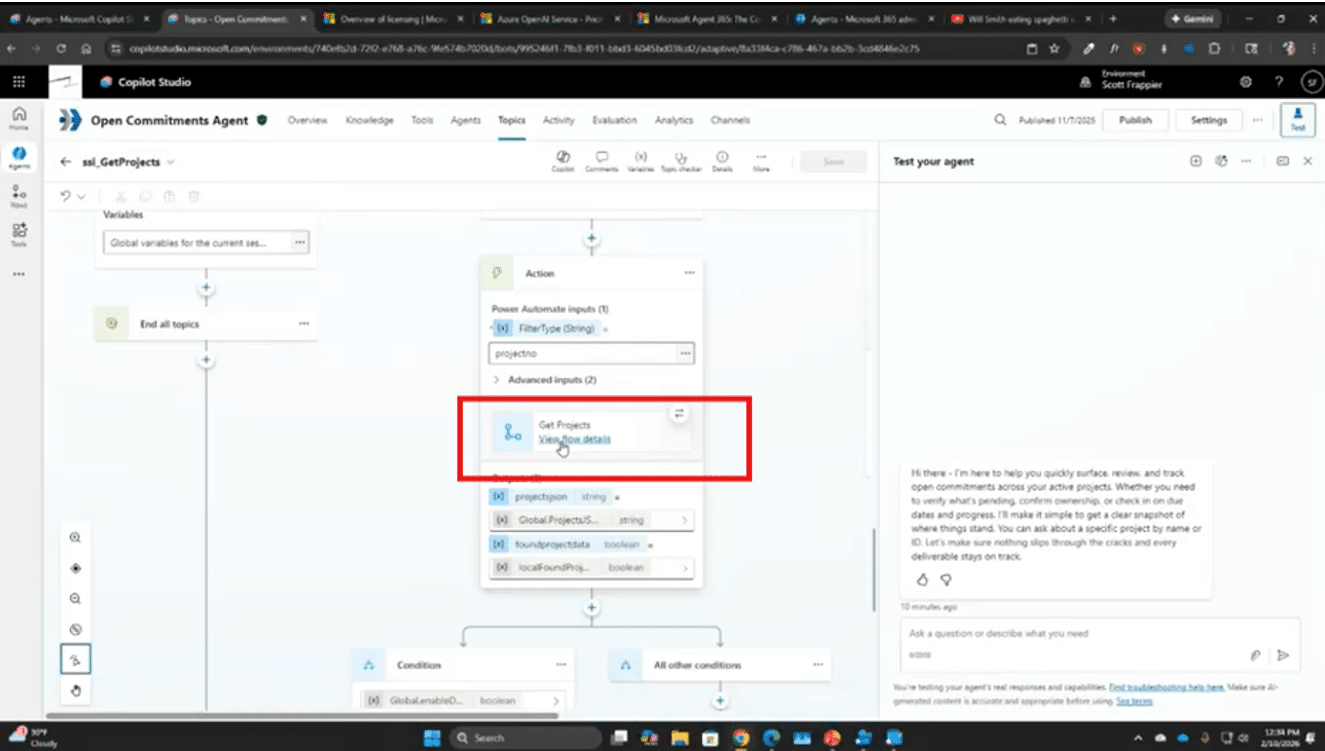This screenshot has width=1325, height=751.
Task: Open the Topic checker tool
Action: tap(681, 160)
